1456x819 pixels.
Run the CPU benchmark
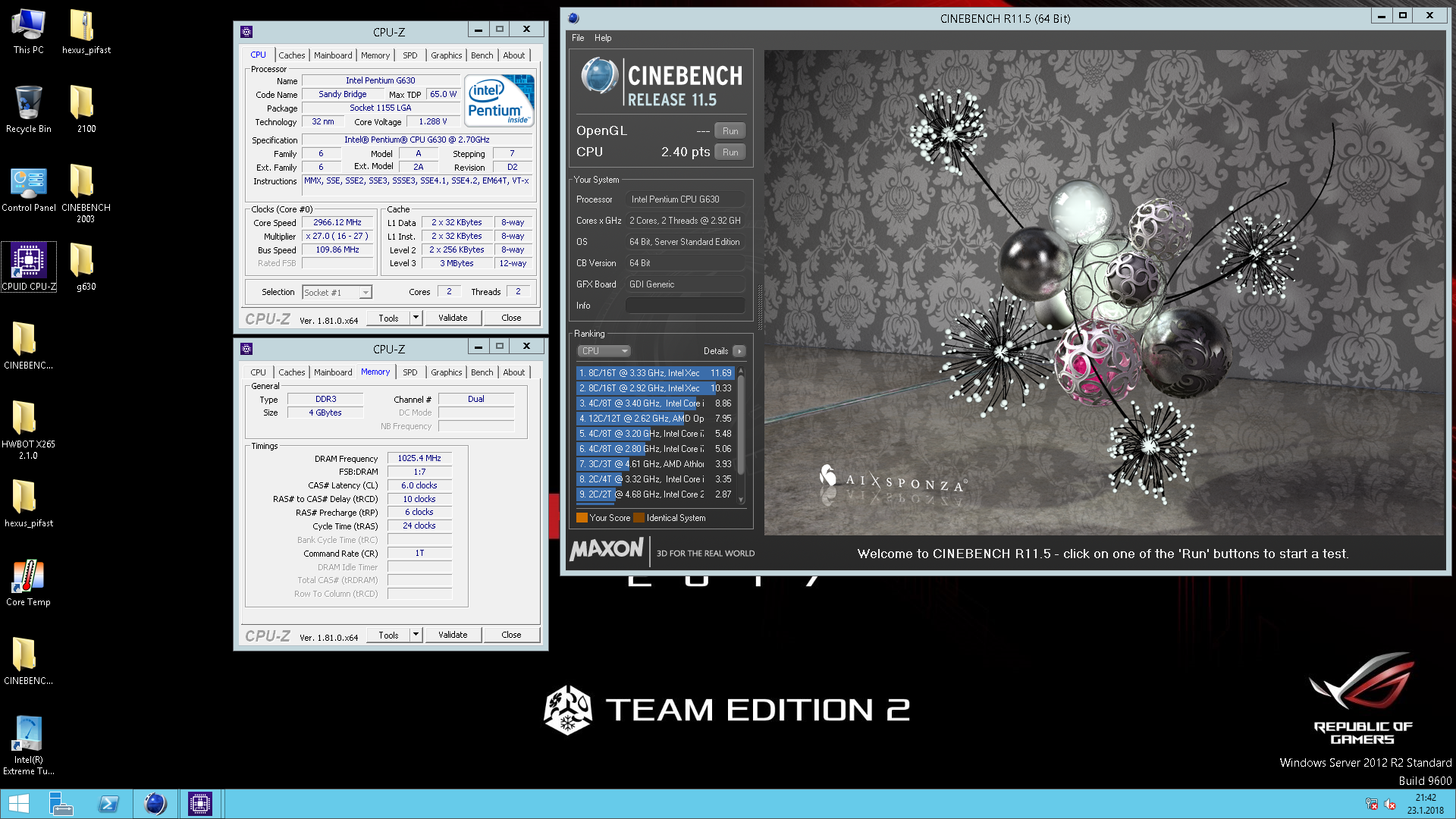click(730, 152)
